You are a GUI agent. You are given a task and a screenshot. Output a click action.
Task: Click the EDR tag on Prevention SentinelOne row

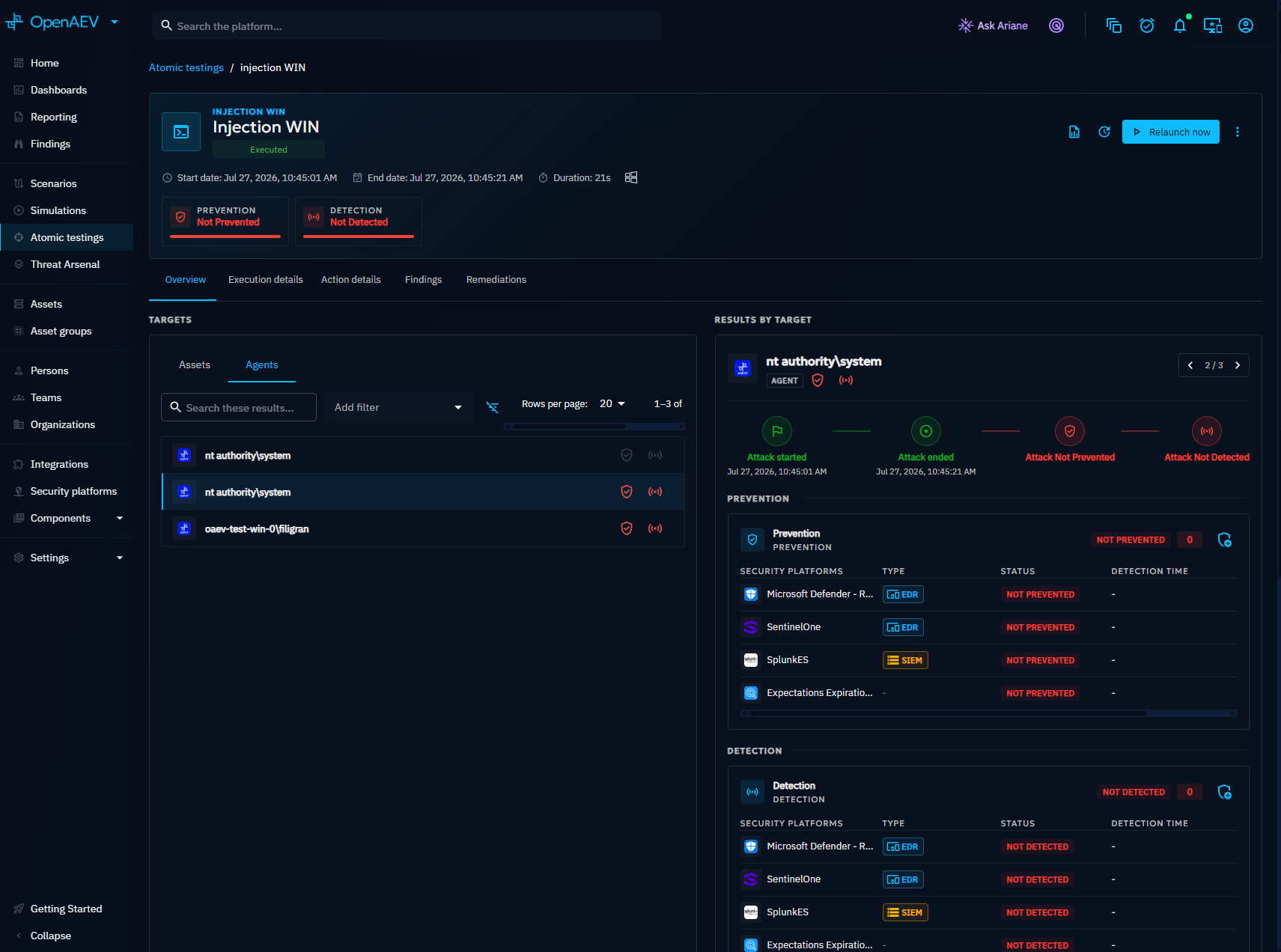click(903, 627)
